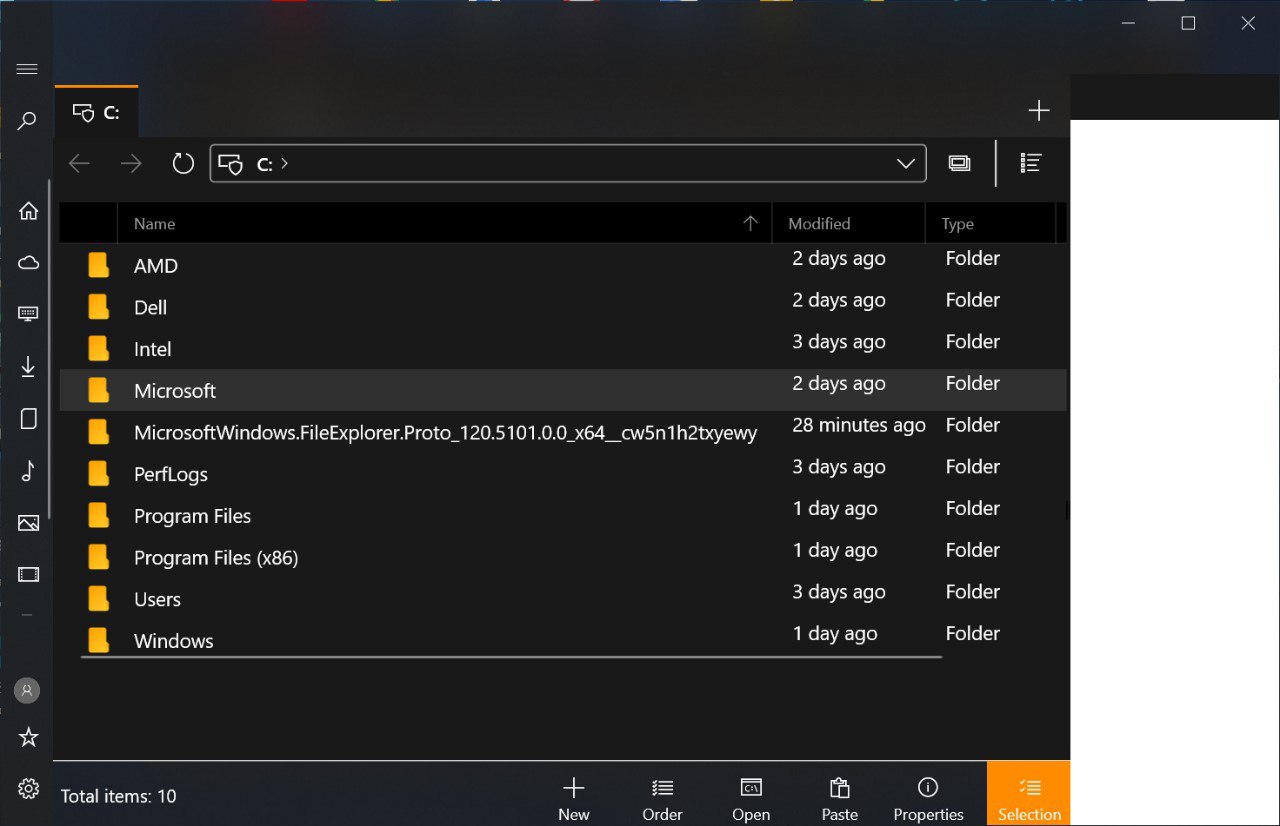Click the address bar path field
1280x826 pixels.
tap(568, 164)
